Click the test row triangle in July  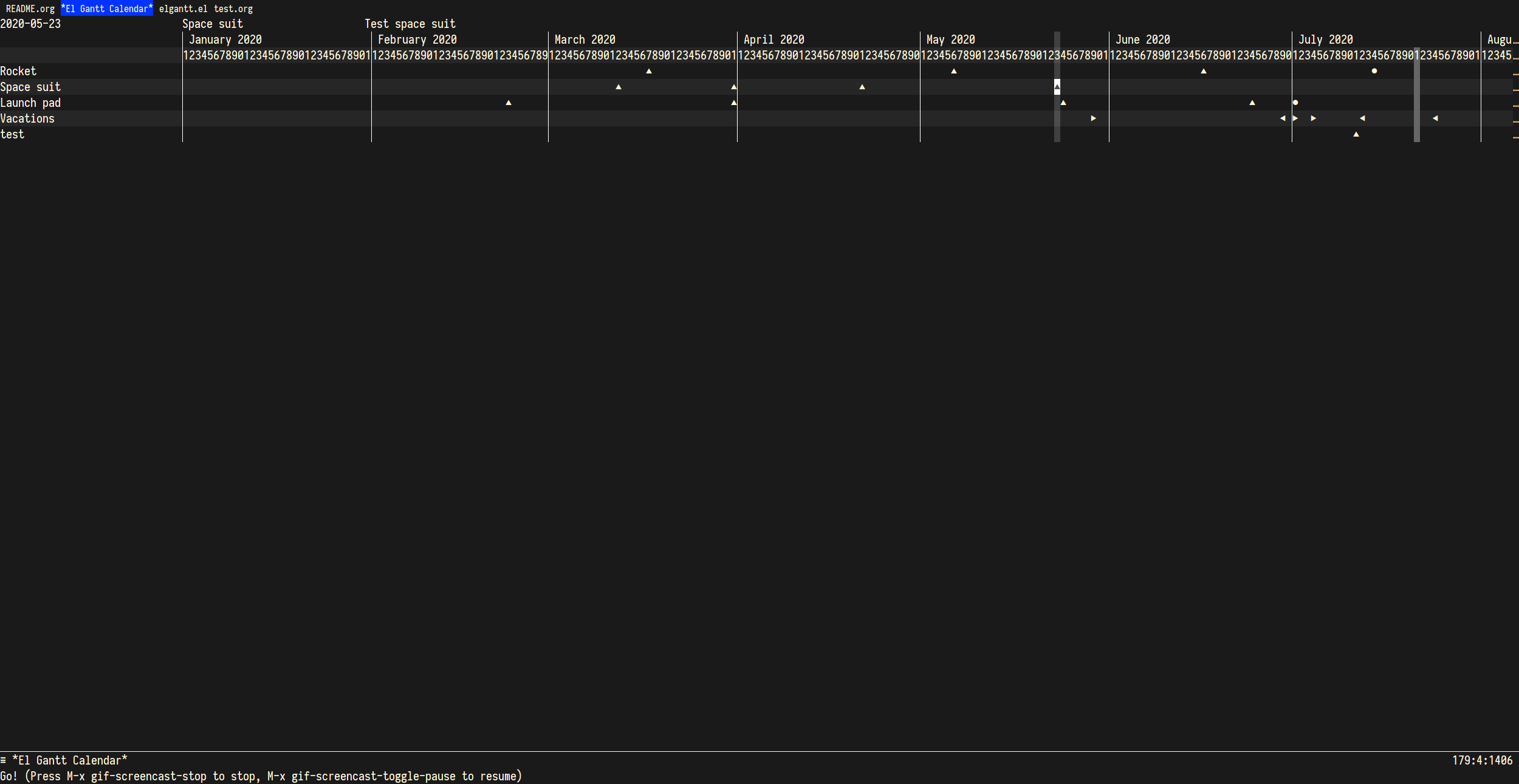[1356, 135]
